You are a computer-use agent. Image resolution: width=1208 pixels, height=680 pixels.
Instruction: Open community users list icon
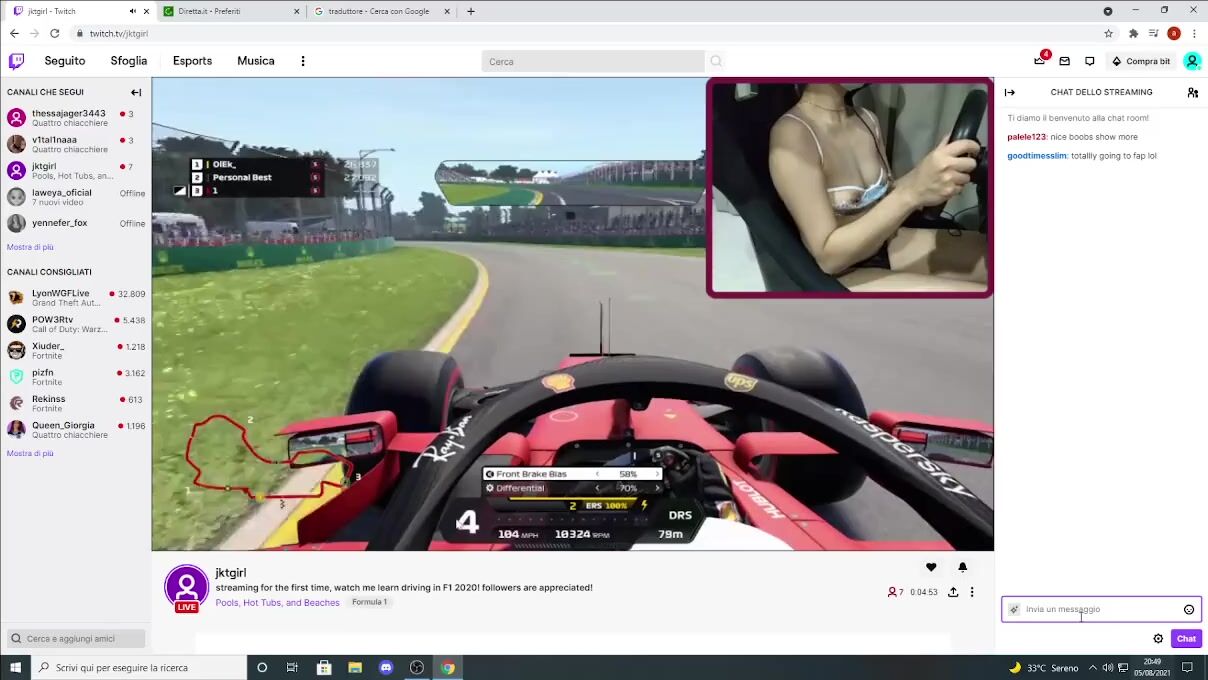[1192, 92]
